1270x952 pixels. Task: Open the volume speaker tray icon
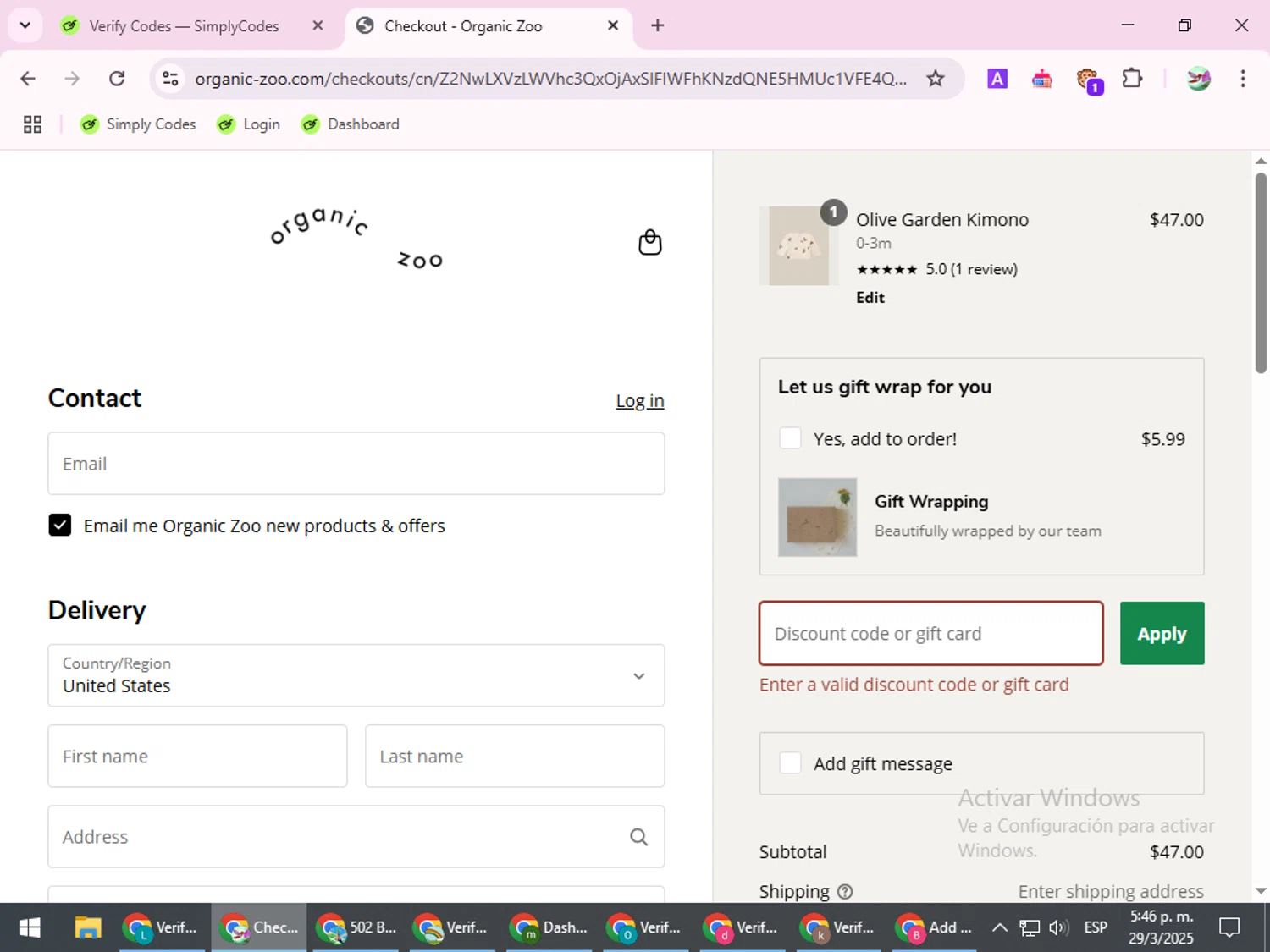(1058, 927)
